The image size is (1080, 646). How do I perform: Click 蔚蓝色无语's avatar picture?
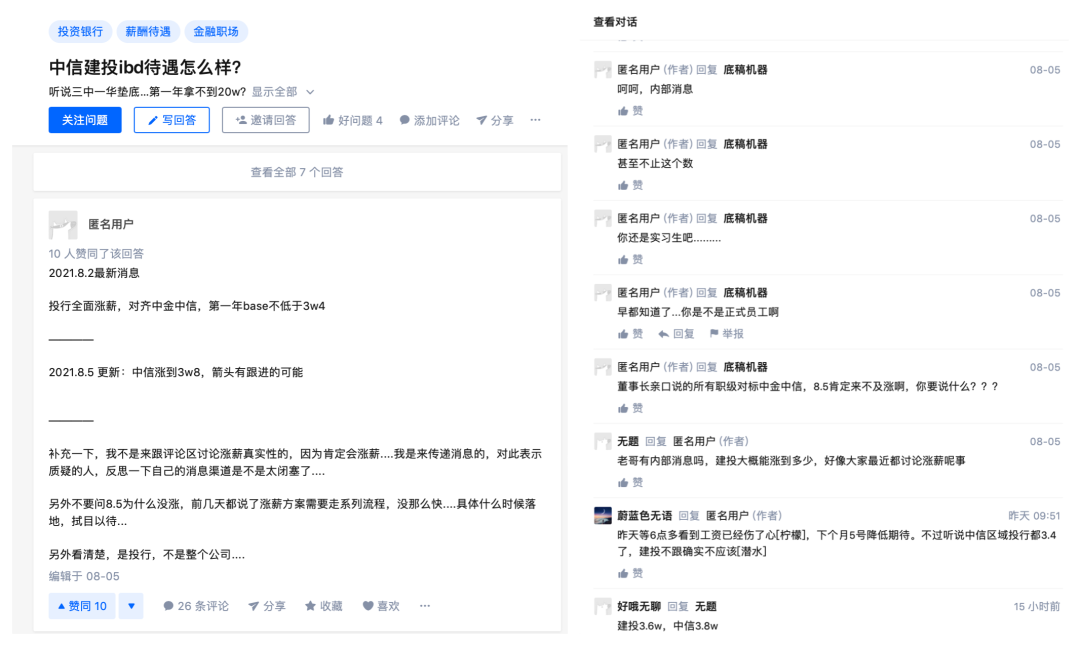coord(603,516)
